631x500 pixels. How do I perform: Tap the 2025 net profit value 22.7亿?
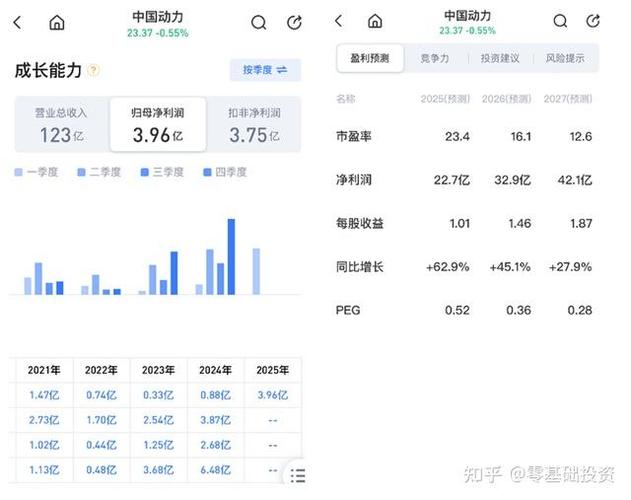coord(452,180)
